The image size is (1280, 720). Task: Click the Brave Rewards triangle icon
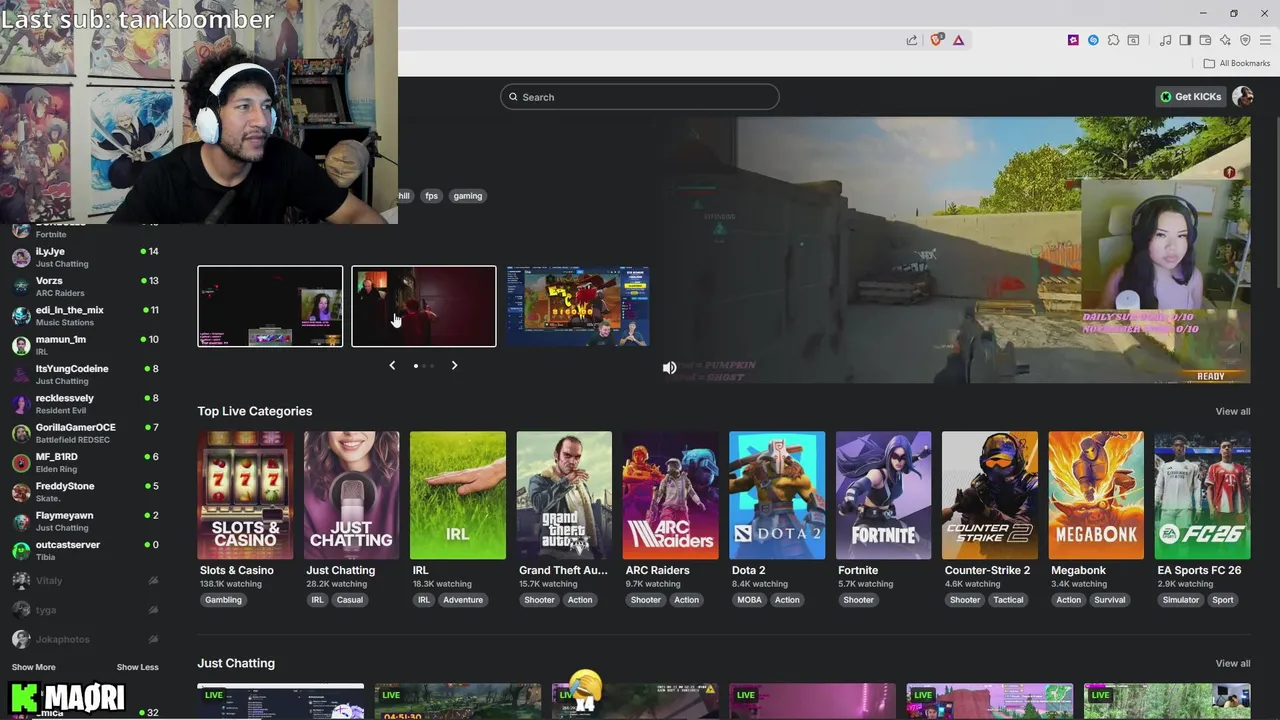point(958,40)
